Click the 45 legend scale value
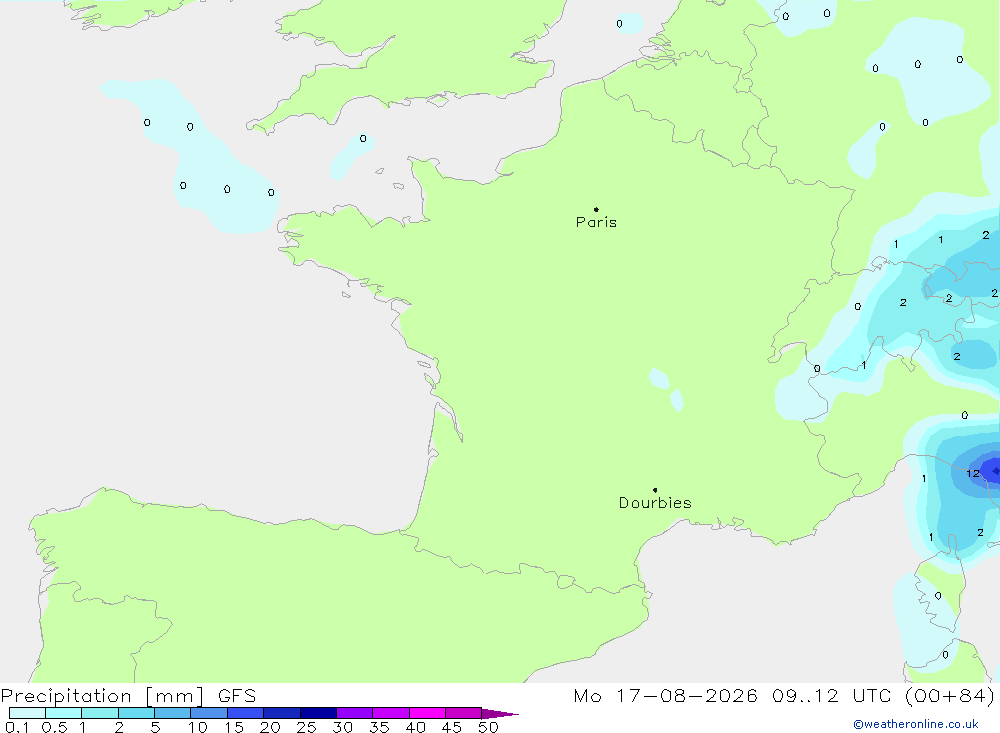The width and height of the screenshot is (1000, 733). click(x=452, y=727)
